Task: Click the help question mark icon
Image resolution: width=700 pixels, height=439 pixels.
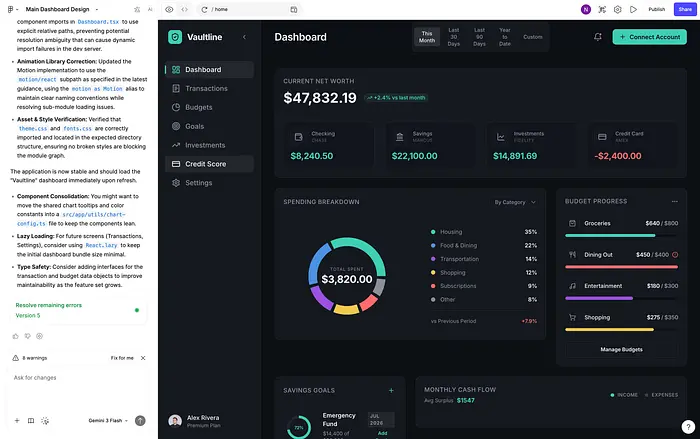Action: 688,427
